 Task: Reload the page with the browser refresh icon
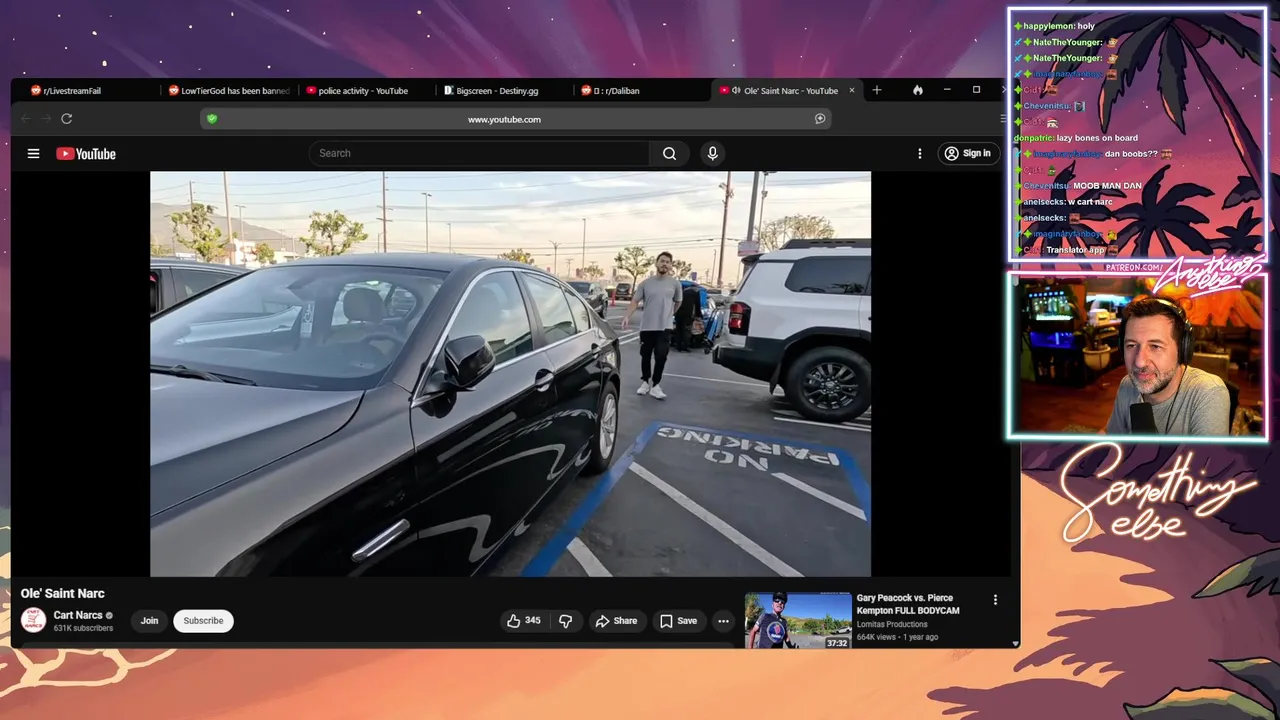coord(66,119)
